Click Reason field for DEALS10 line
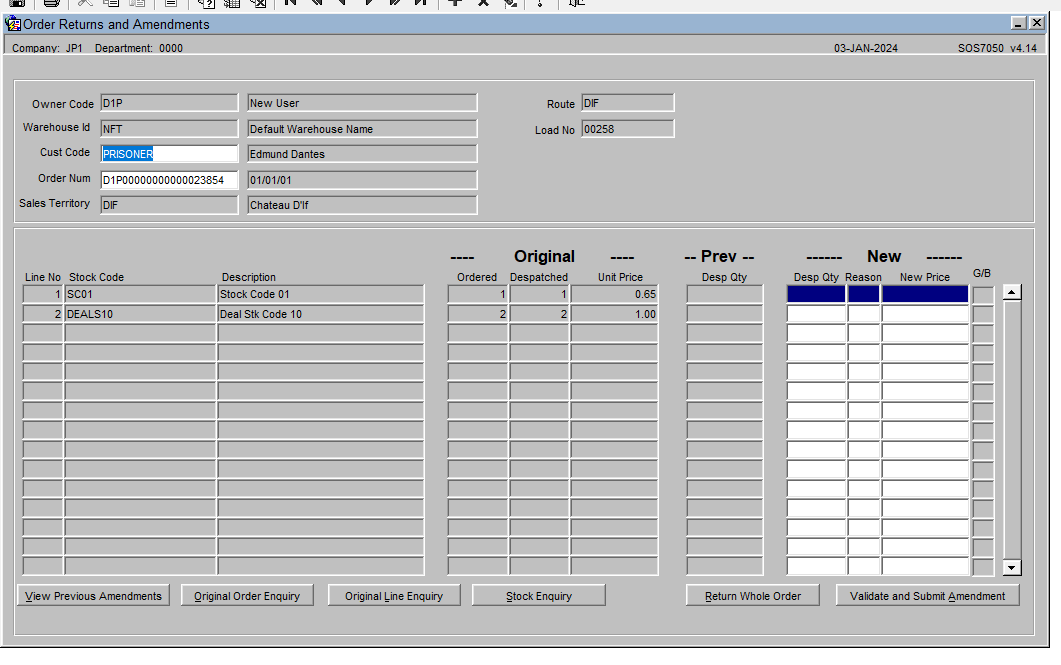Screen dimensions: 1061x665 (x=864, y=313)
